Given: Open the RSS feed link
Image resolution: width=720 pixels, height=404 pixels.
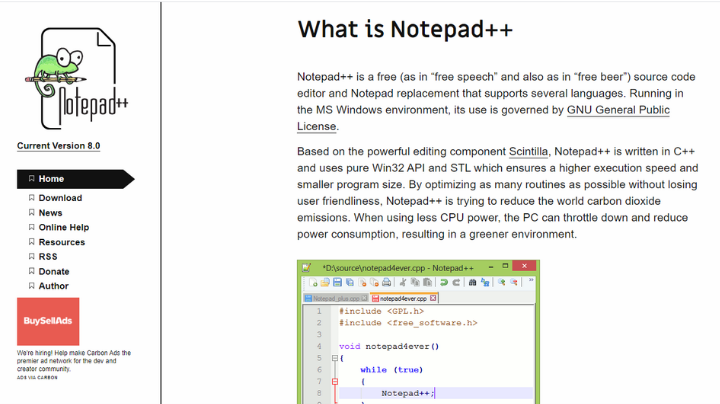Looking at the screenshot, I should click(48, 257).
